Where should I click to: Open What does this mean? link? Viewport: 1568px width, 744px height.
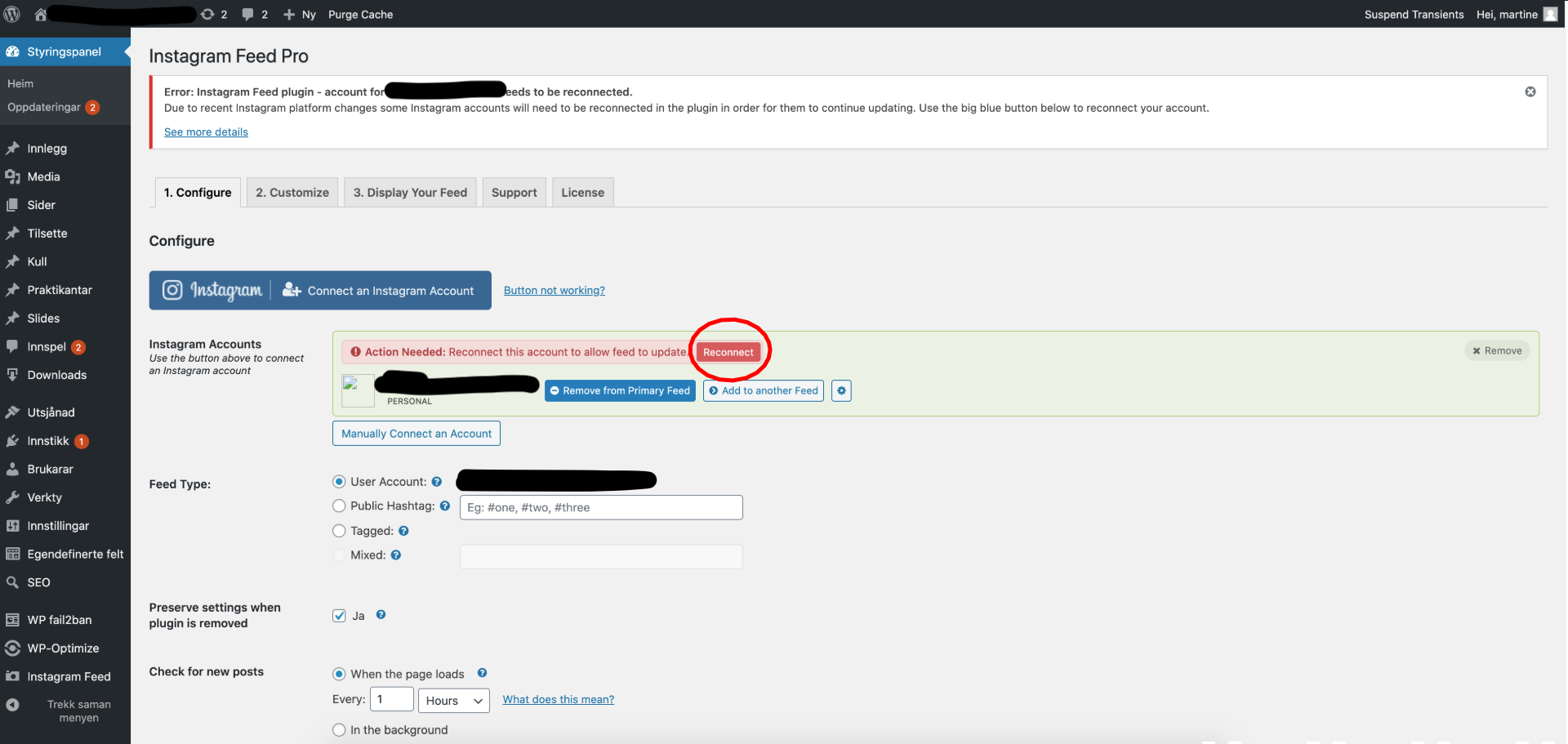559,699
